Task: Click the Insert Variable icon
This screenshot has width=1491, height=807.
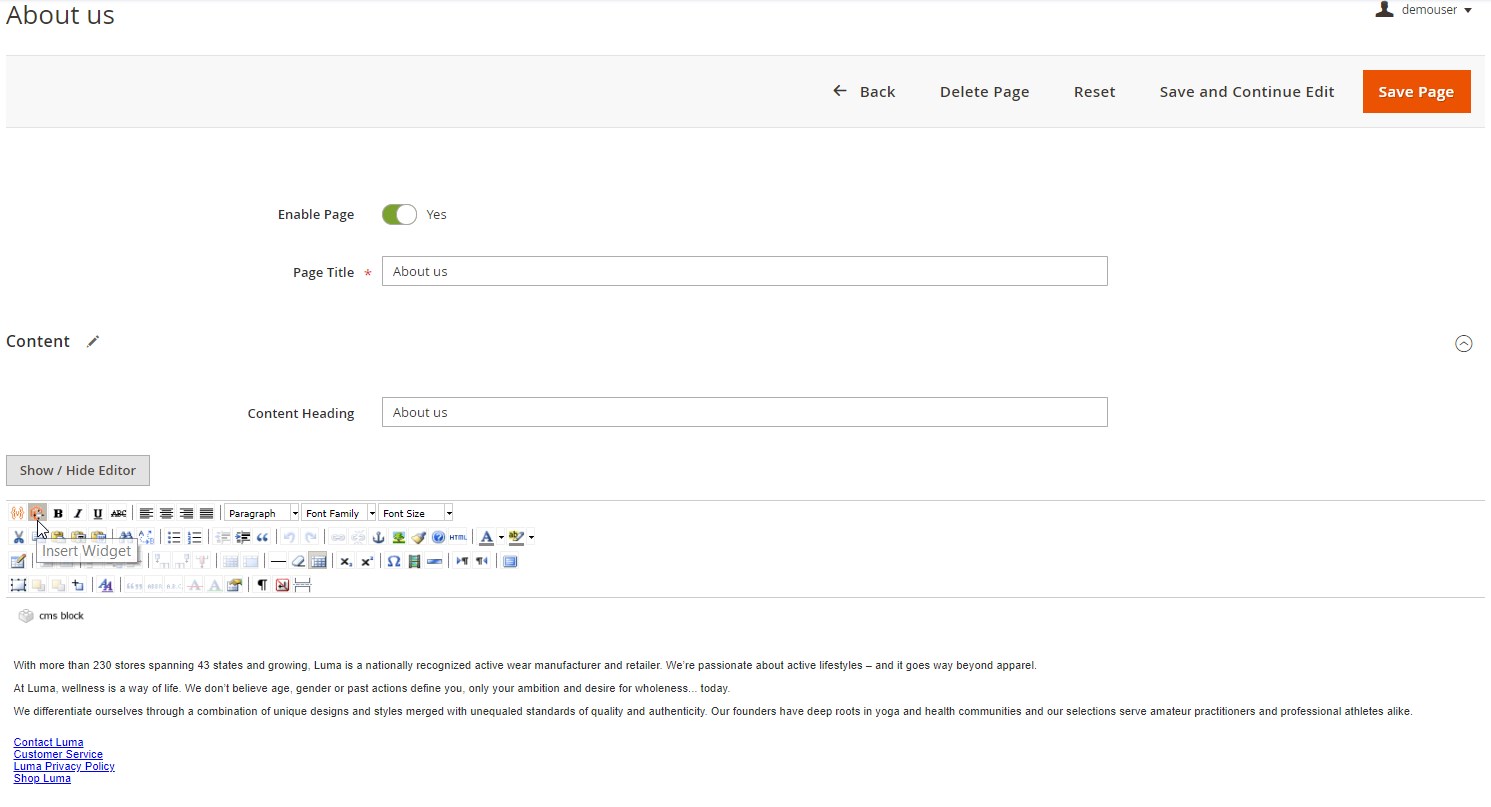Action: click(x=17, y=513)
